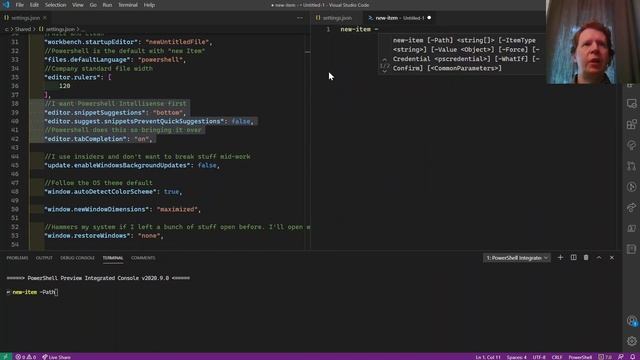Create a new terminal with the plus icon
Screen dimensions: 640x360
(x=560, y=258)
